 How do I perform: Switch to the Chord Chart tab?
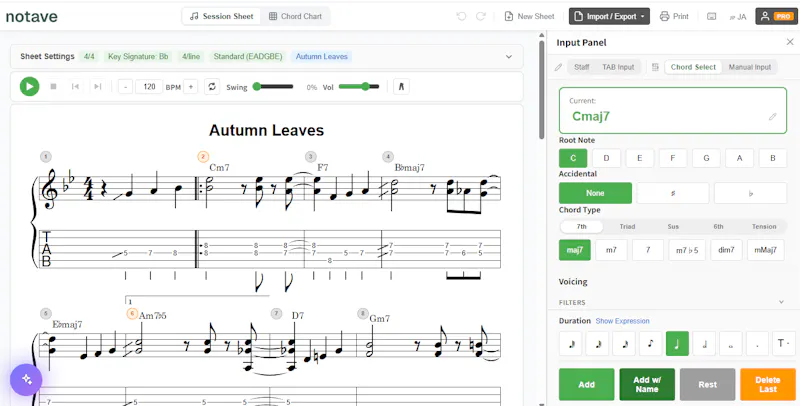[295, 16]
